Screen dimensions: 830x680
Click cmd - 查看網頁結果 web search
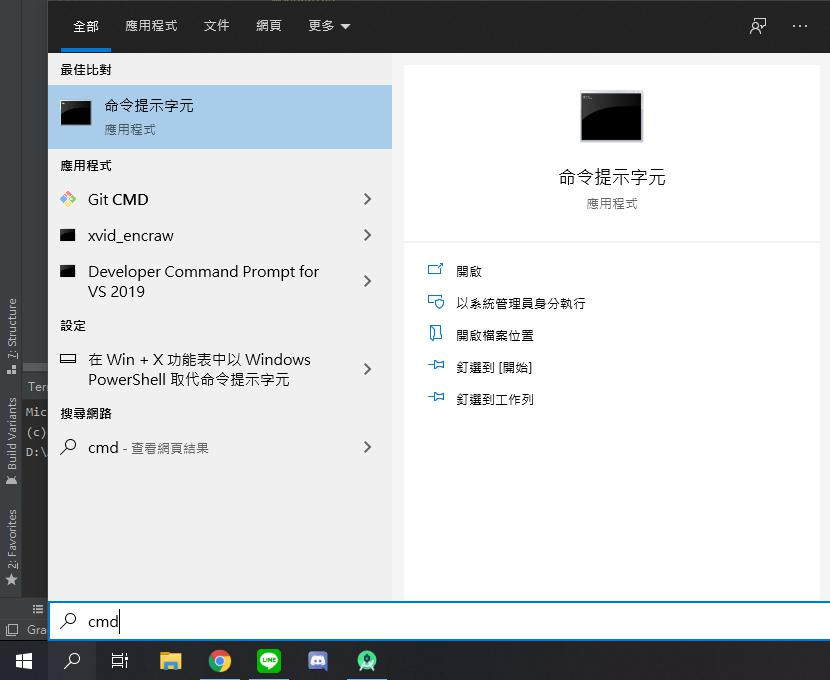pyautogui.click(x=220, y=448)
